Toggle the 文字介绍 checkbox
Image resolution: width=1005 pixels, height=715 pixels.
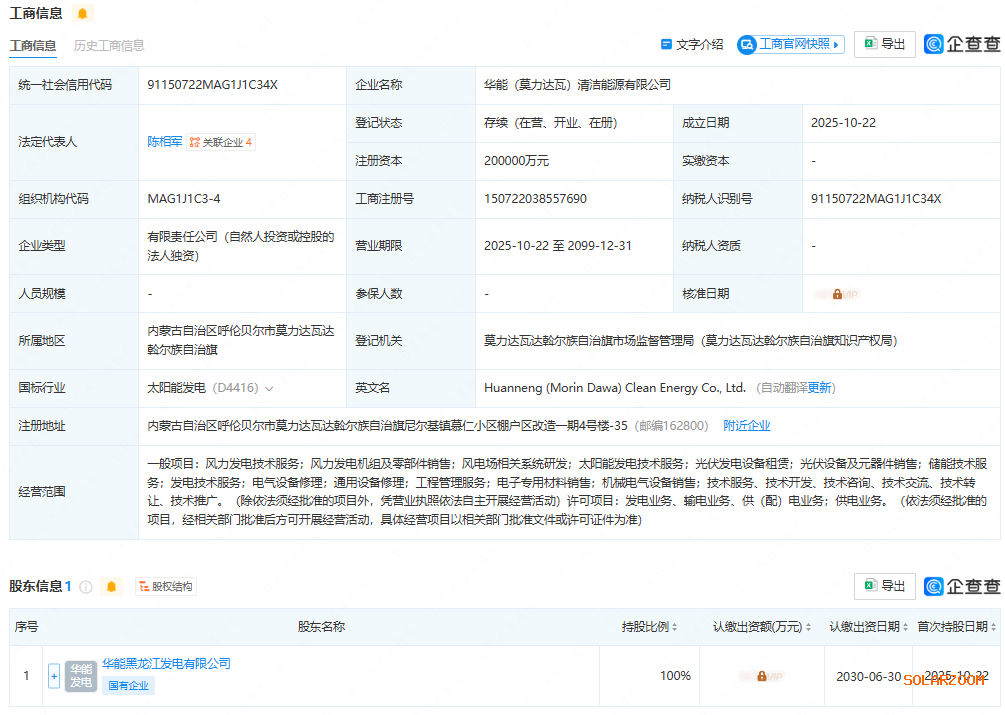[667, 44]
